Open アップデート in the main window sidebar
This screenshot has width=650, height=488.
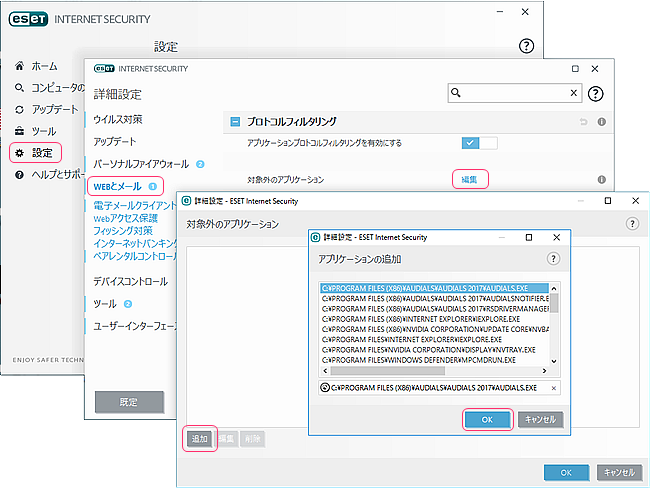[55, 109]
